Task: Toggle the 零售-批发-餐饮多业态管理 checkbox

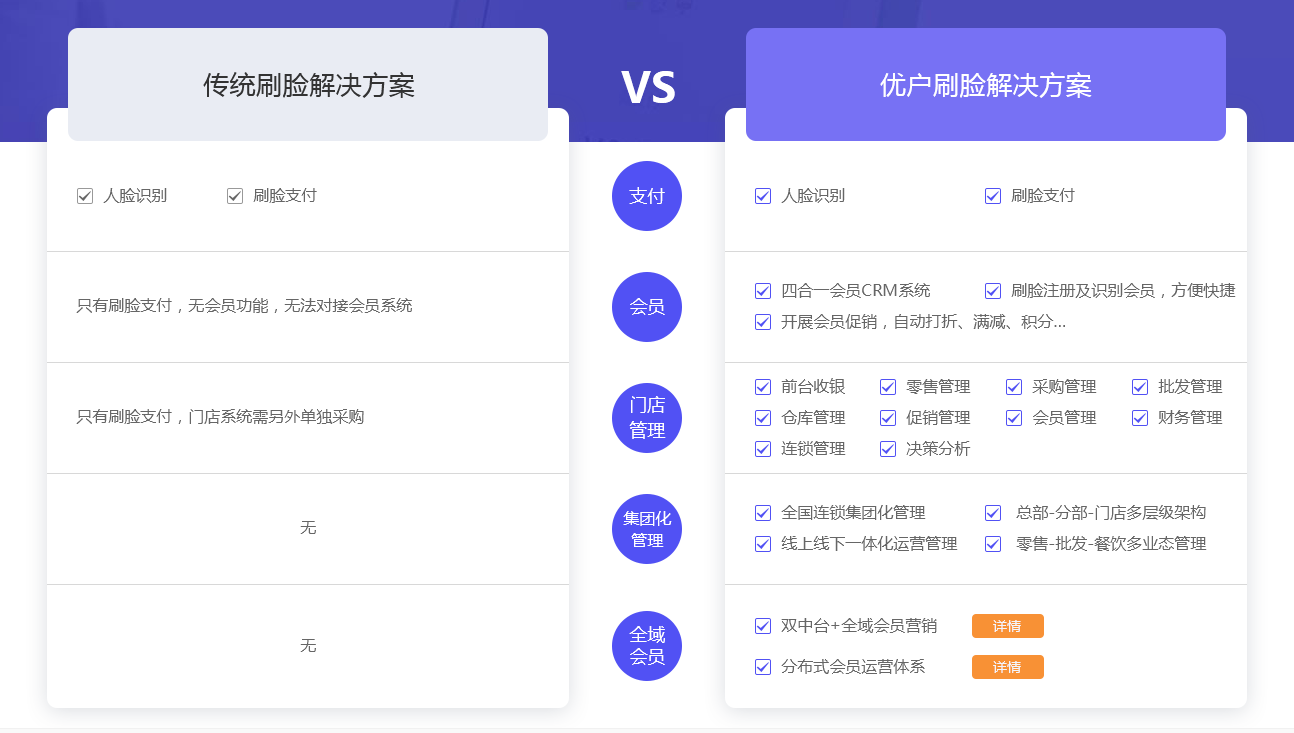Action: (x=993, y=544)
